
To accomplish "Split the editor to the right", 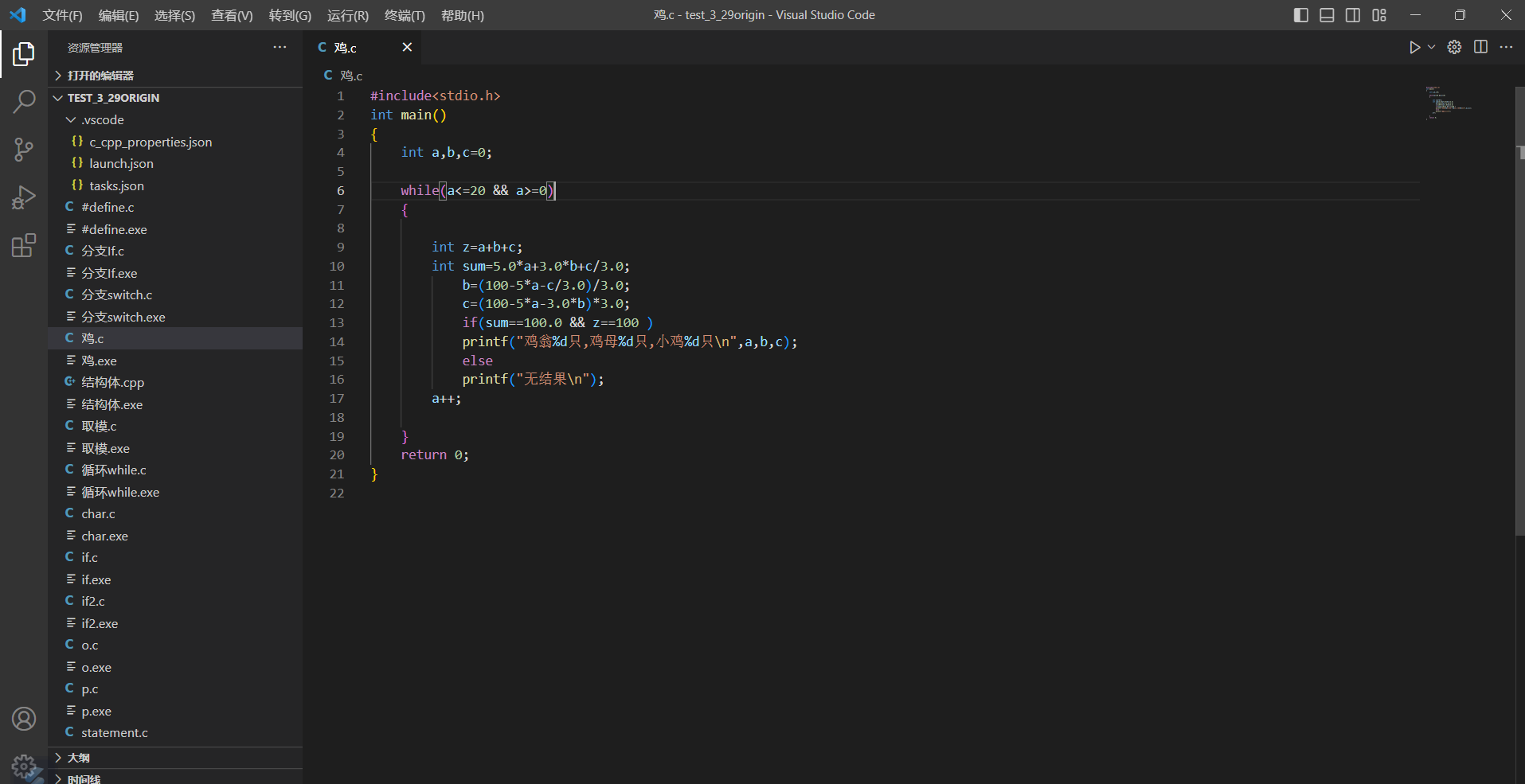I will (1480, 47).
